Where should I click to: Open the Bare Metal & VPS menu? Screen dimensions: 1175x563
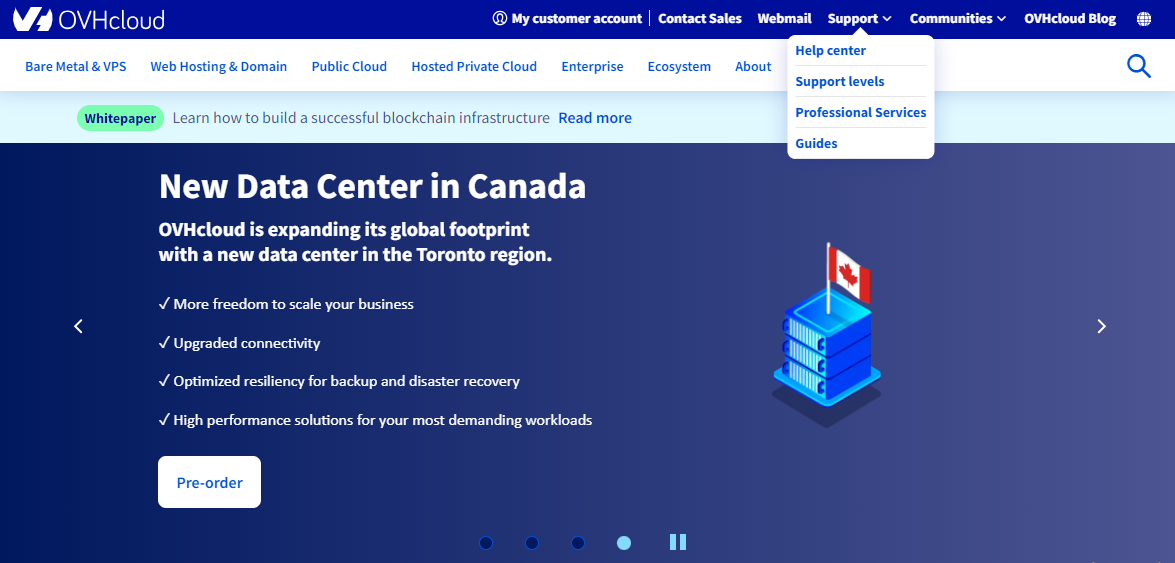click(76, 66)
